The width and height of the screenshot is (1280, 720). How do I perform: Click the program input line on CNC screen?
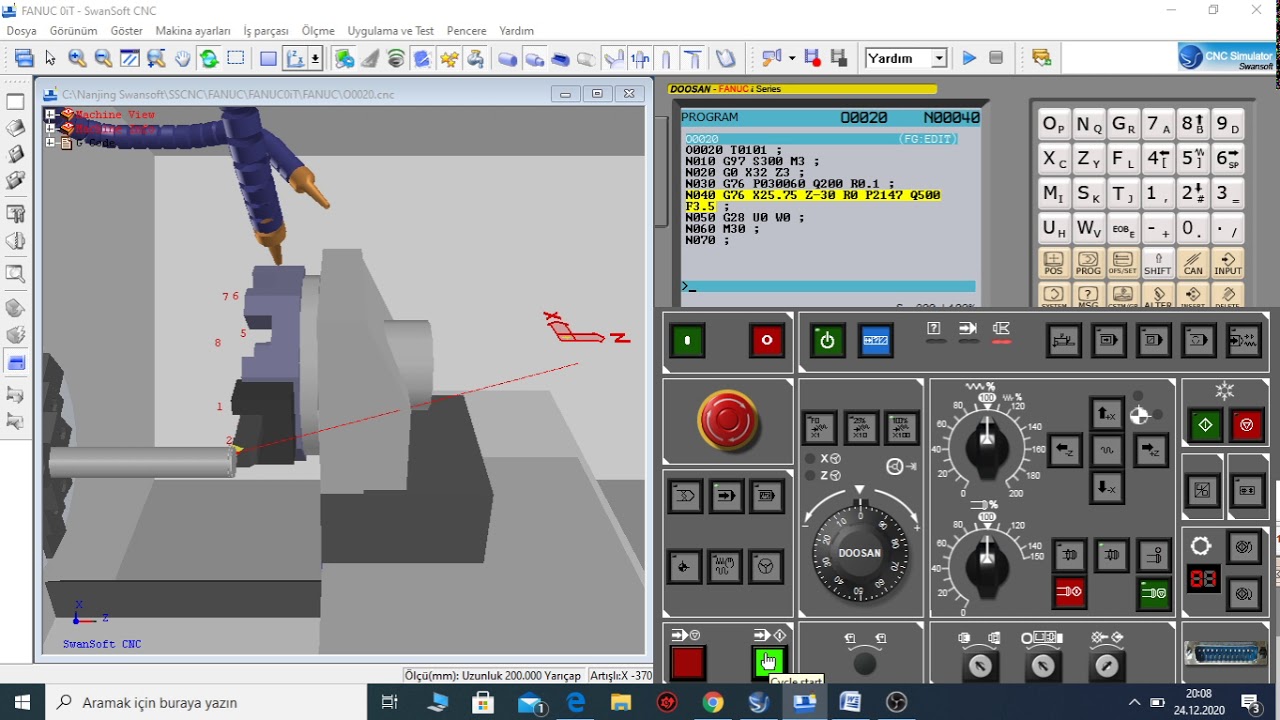(828, 287)
